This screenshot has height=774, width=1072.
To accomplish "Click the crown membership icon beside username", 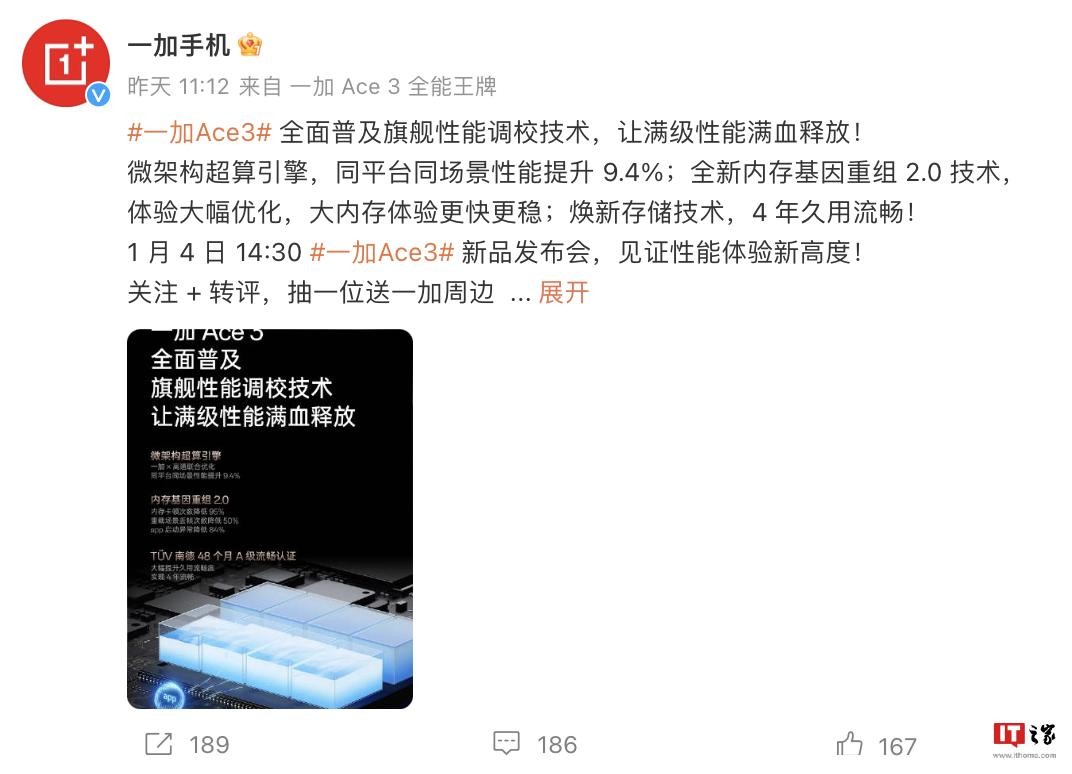I will coord(250,46).
